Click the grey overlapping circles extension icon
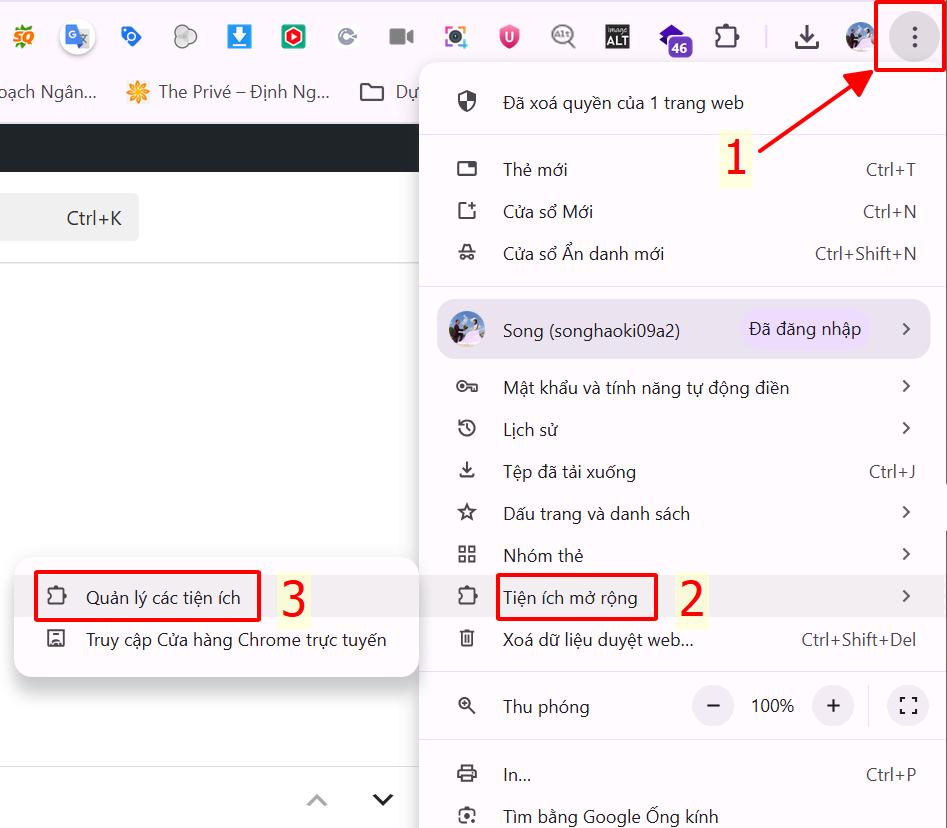Image resolution: width=947 pixels, height=828 pixels. [185, 37]
